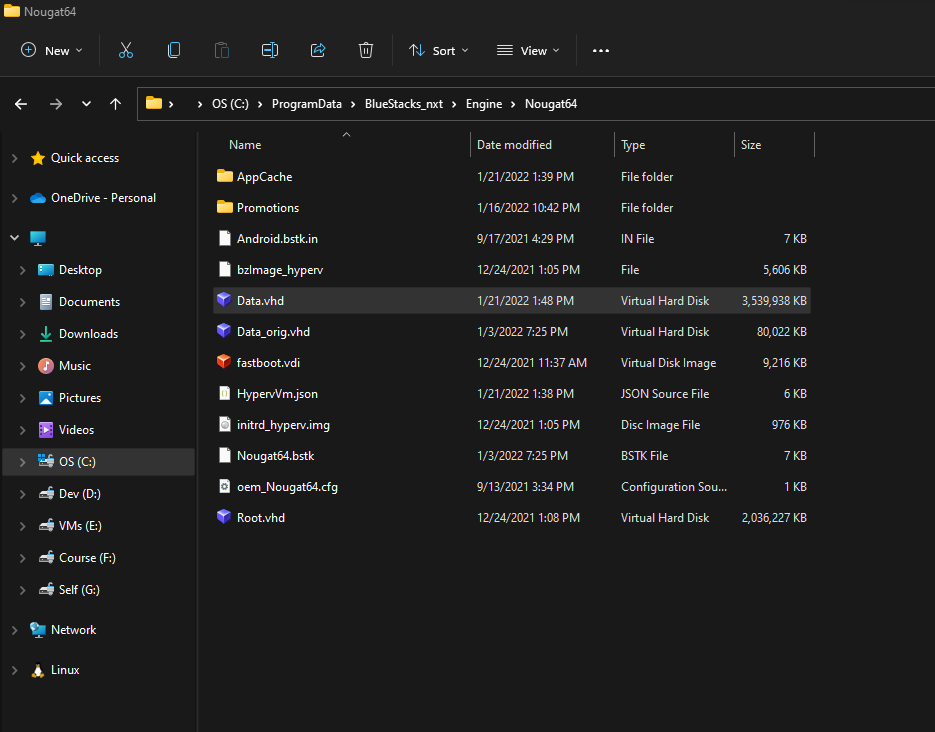935x732 pixels.
Task: Click the HypervVm.json file icon
Action: coord(225,393)
